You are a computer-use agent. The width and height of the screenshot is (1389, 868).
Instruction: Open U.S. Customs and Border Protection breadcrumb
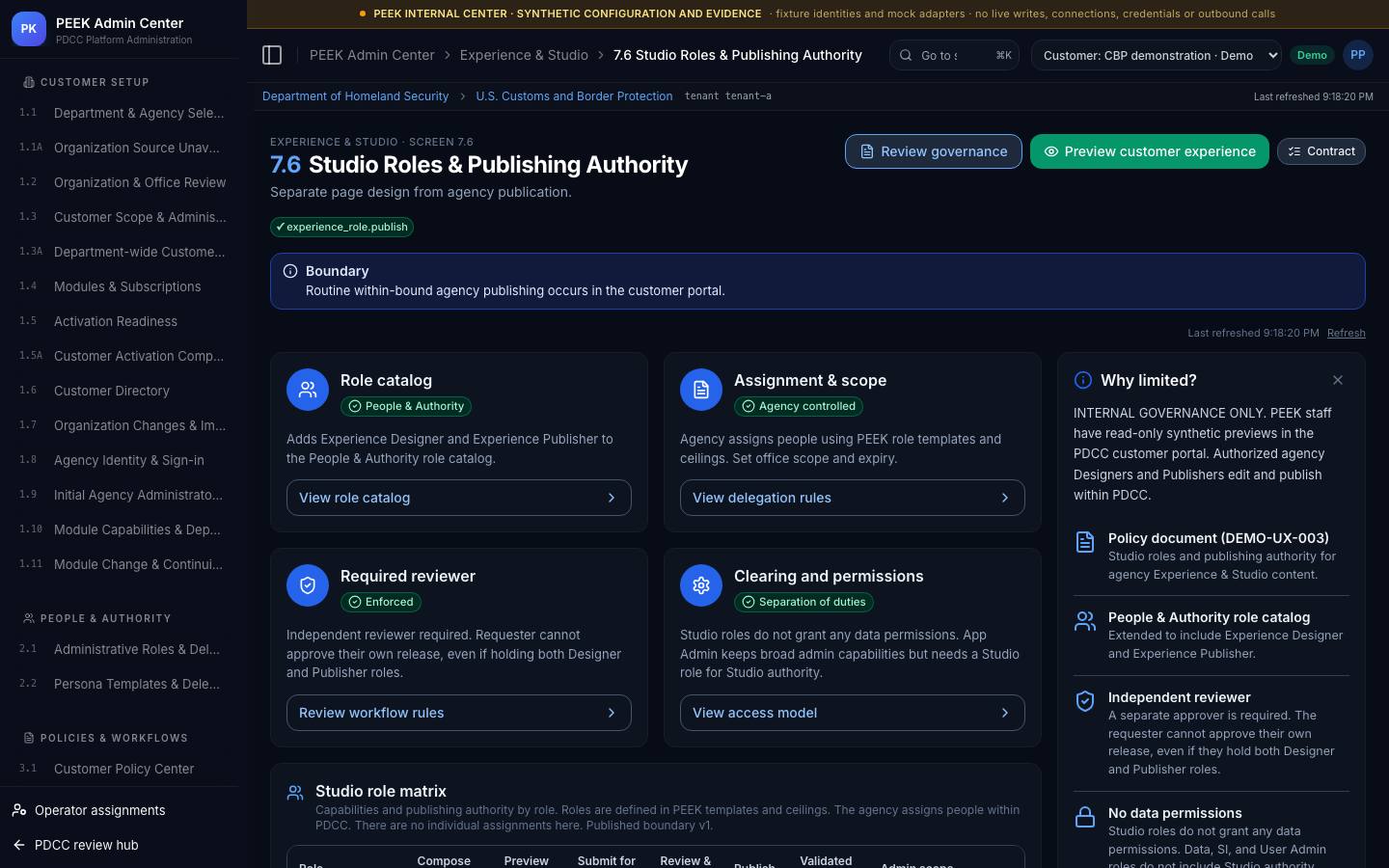tap(574, 96)
